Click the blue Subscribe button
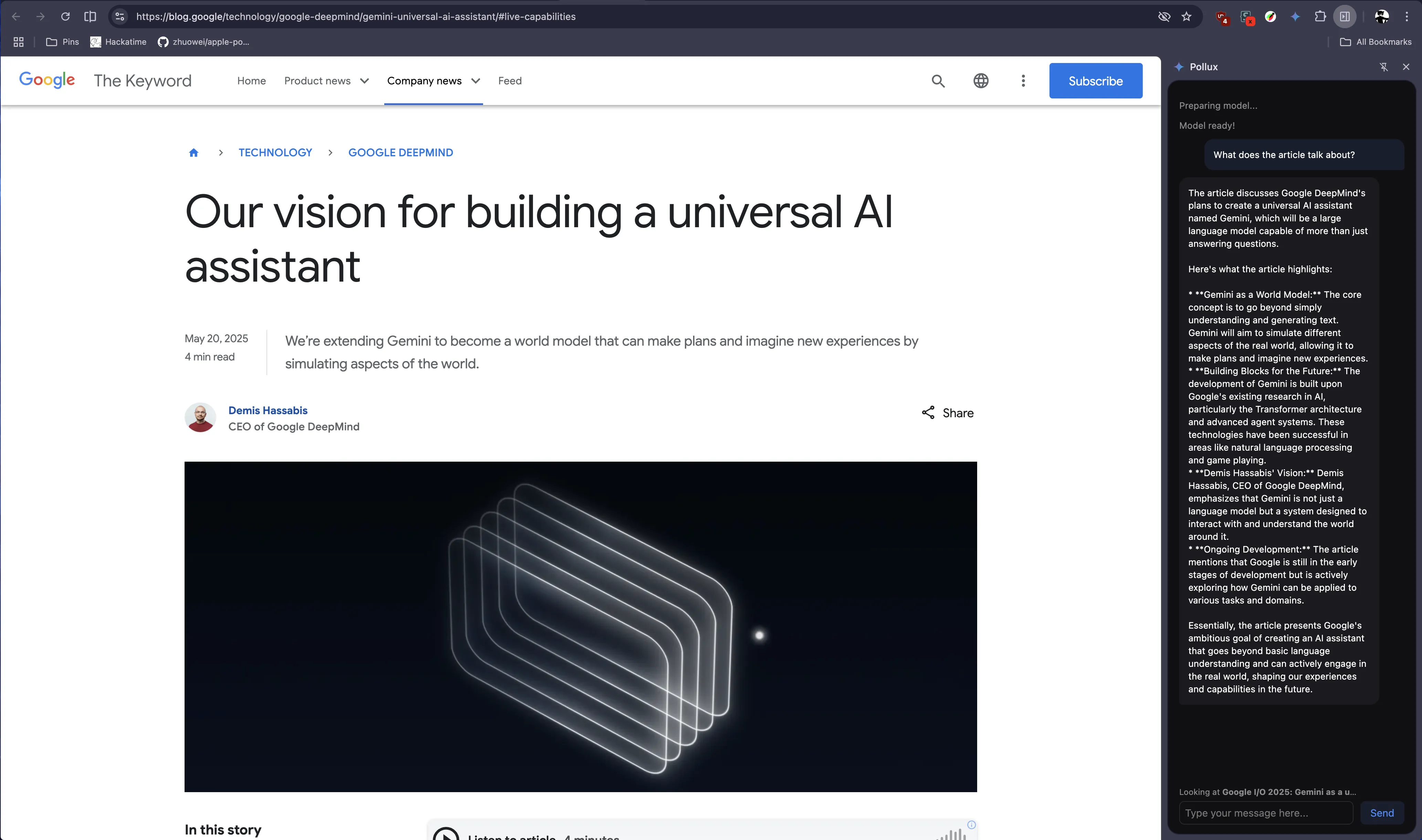1422x840 pixels. (1095, 81)
